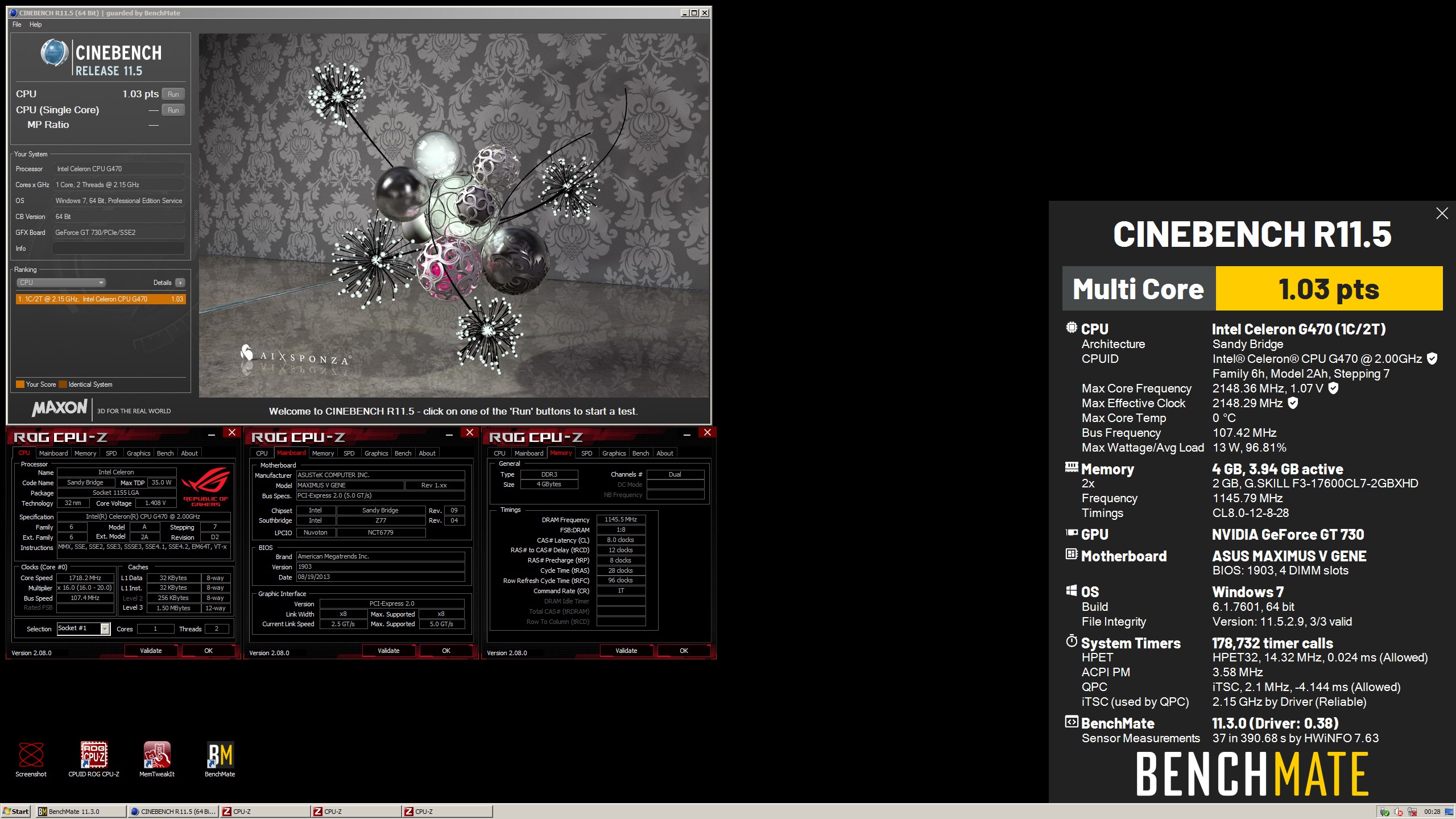Click the MAXON logo at the bottom
Image resolution: width=1456 pixels, height=819 pixels.
pyautogui.click(x=60, y=408)
